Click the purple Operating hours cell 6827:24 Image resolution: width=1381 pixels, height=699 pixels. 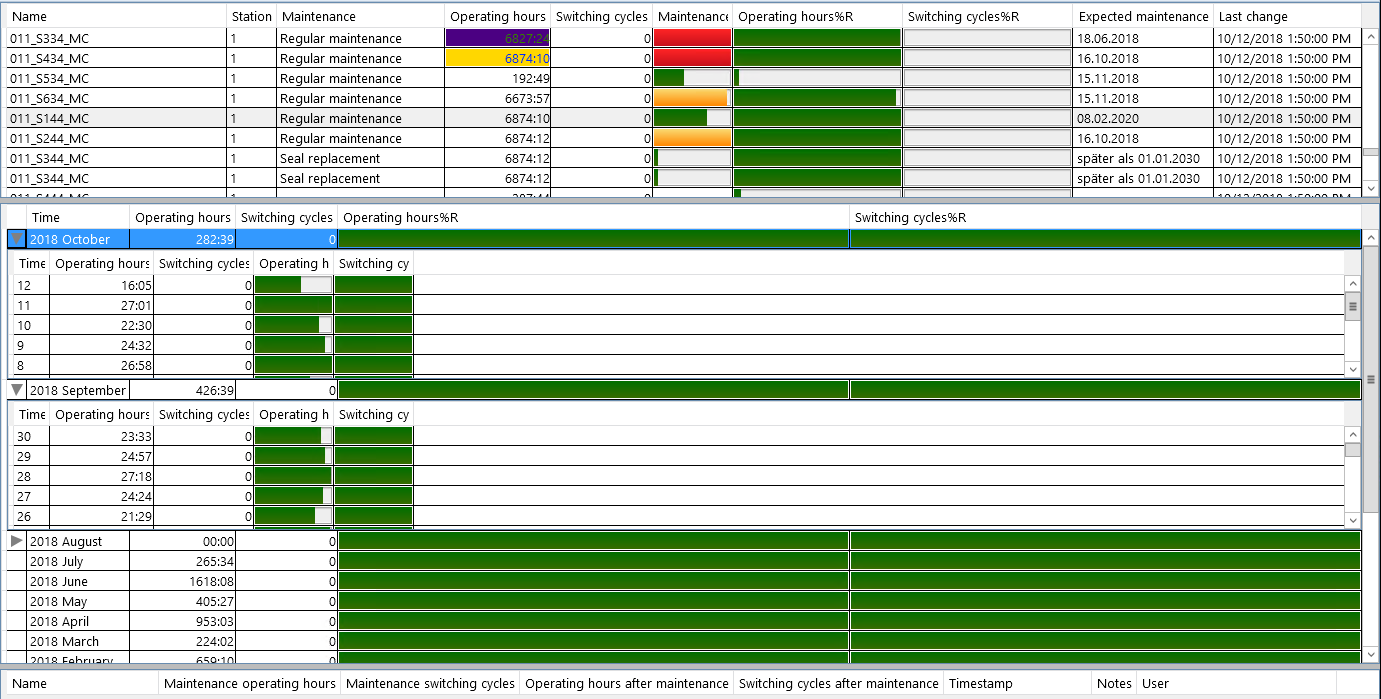pyautogui.click(x=498, y=38)
